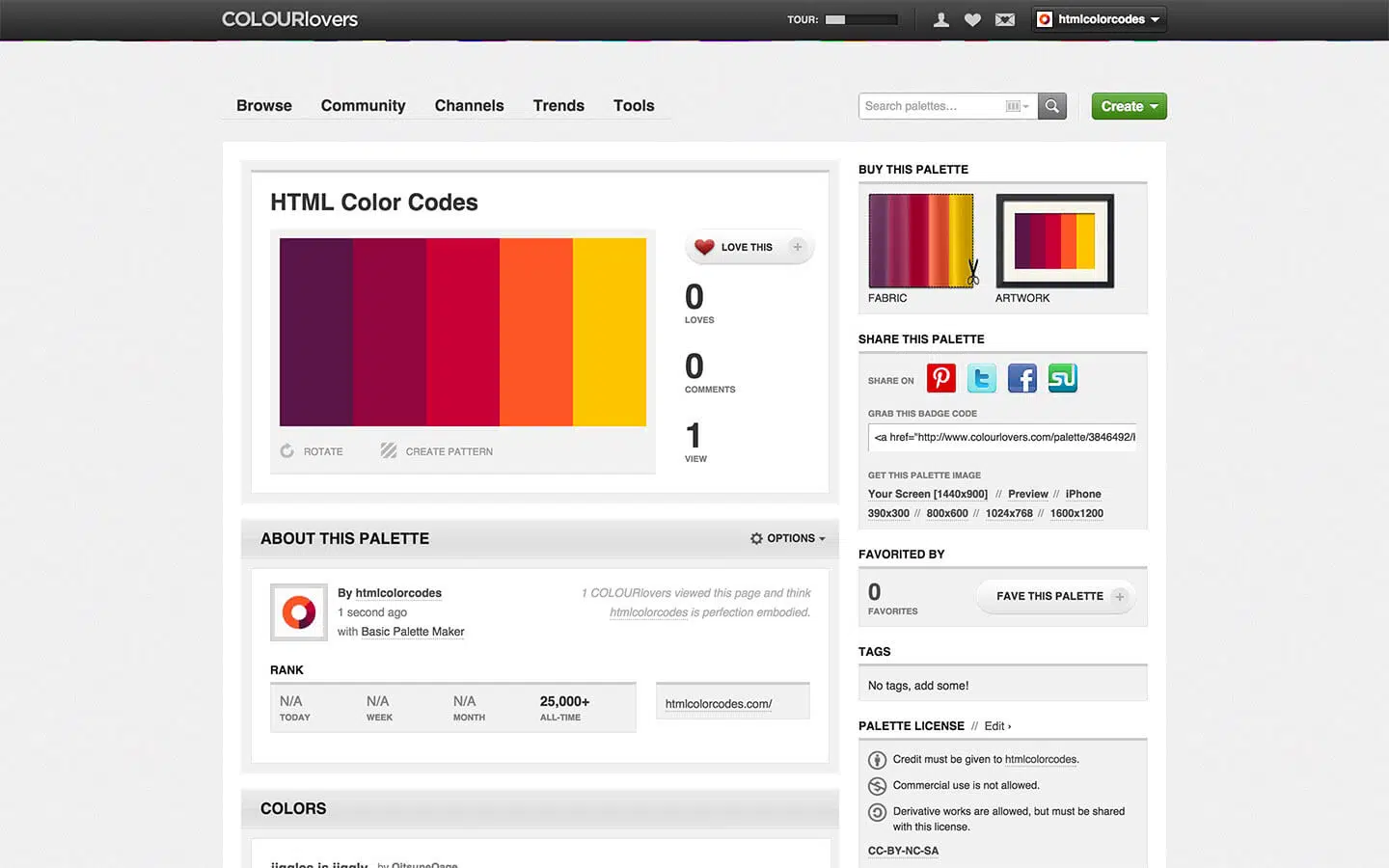Expand the htmlcolorcodes account dropdown
Viewport: 1389px width, 868px height.
(1100, 19)
